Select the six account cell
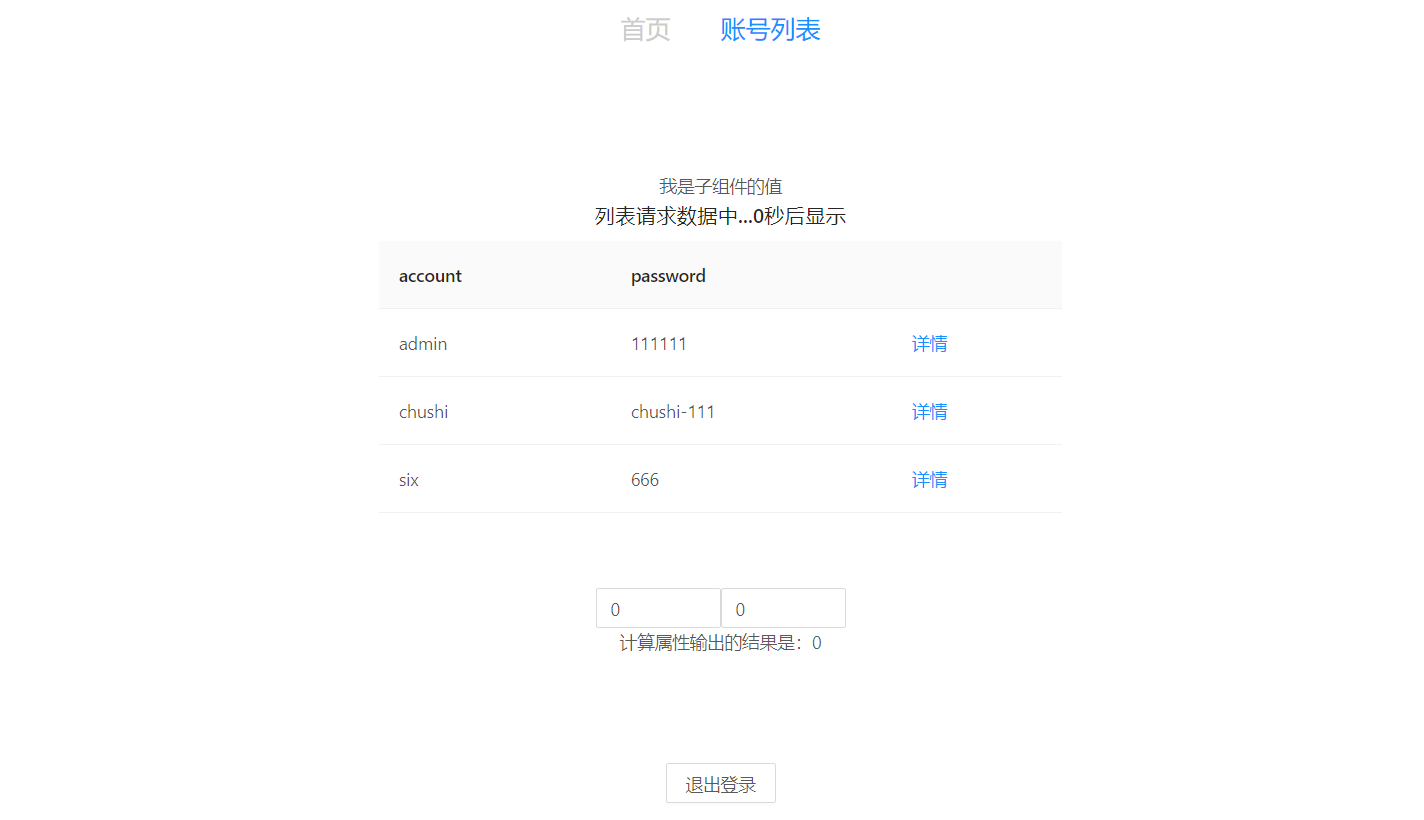Image resolution: width=1424 pixels, height=820 pixels. (x=495, y=480)
